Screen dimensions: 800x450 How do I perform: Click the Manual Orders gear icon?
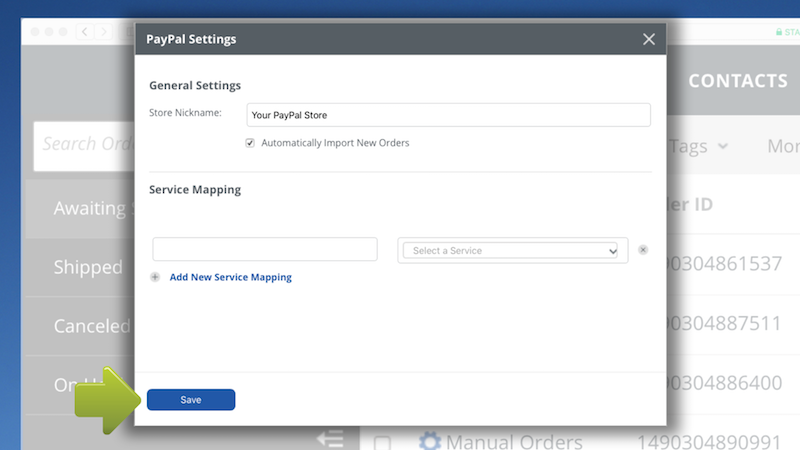point(430,441)
